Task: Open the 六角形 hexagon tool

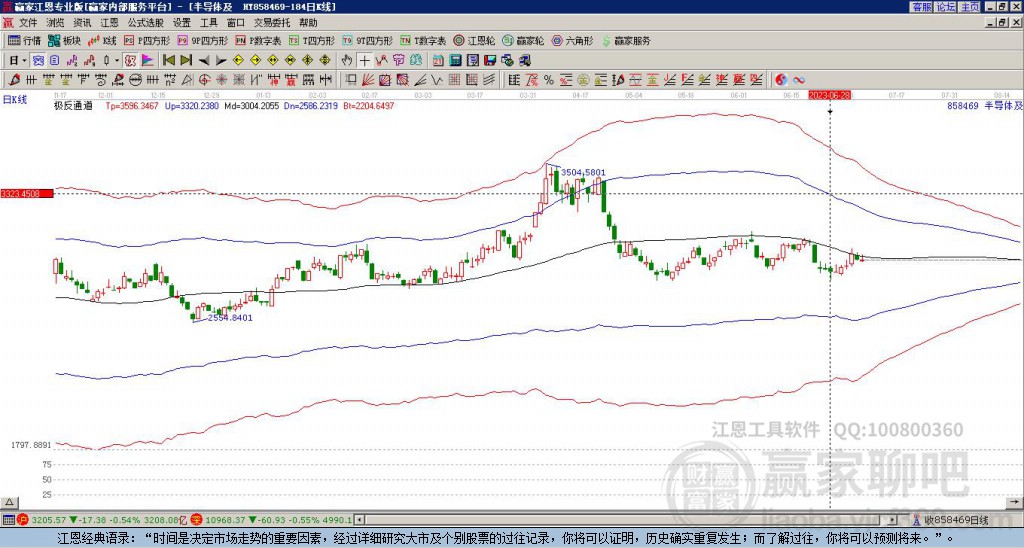Action: (x=573, y=40)
